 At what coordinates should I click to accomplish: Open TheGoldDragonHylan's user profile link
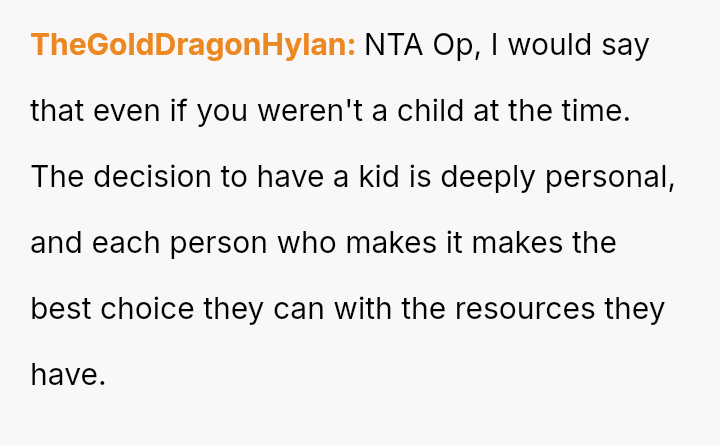pyautogui.click(x=193, y=45)
